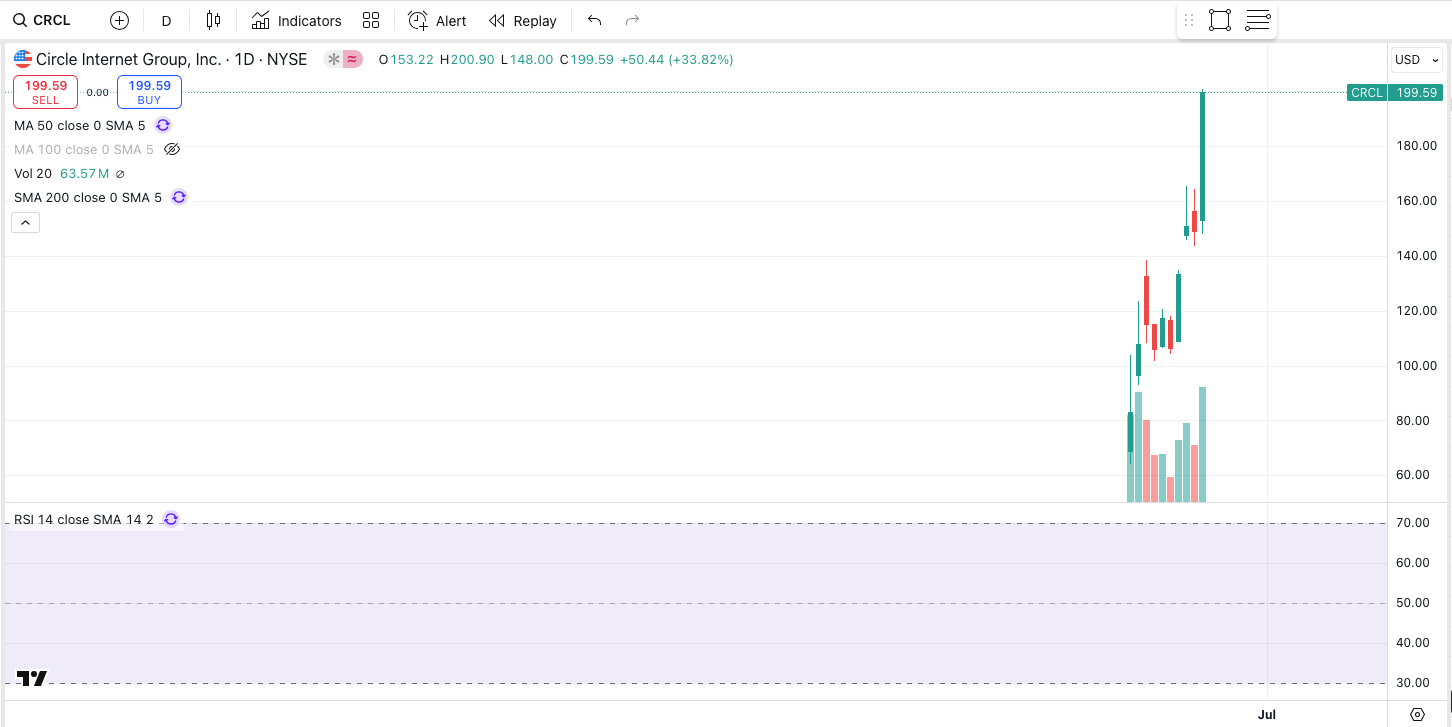Add a symbol with the plus icon
The height and width of the screenshot is (727, 1452).
point(119,20)
